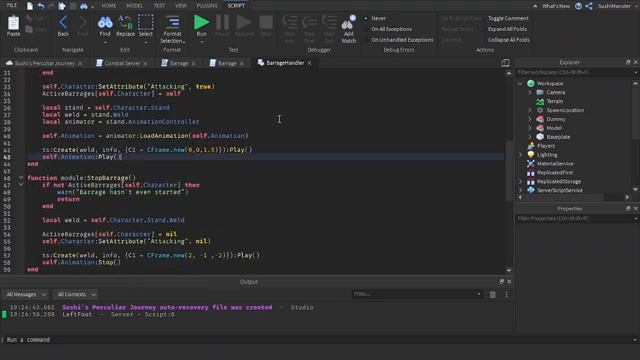Click Toggle Comment action
The height and width of the screenshot is (360, 640).
tap(508, 18)
